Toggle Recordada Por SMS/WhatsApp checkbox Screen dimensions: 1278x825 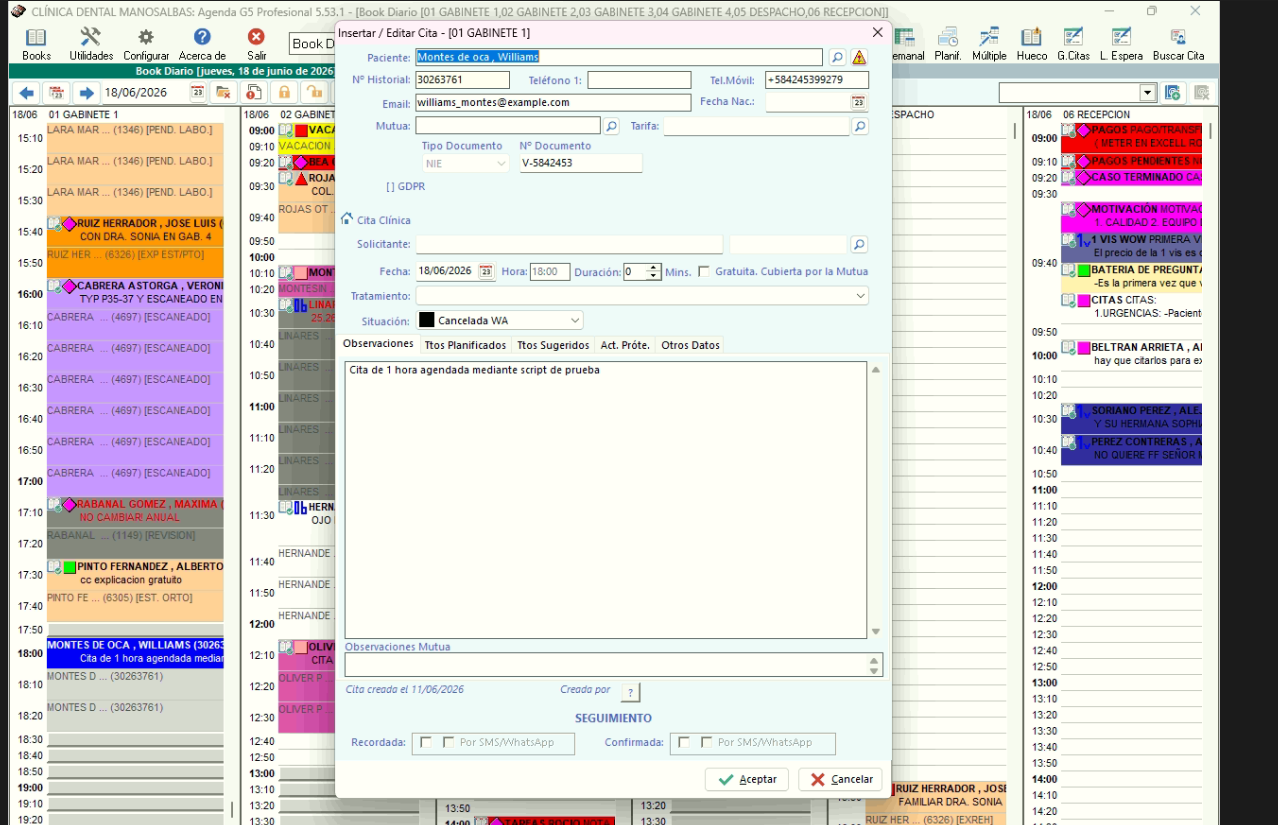pos(451,742)
